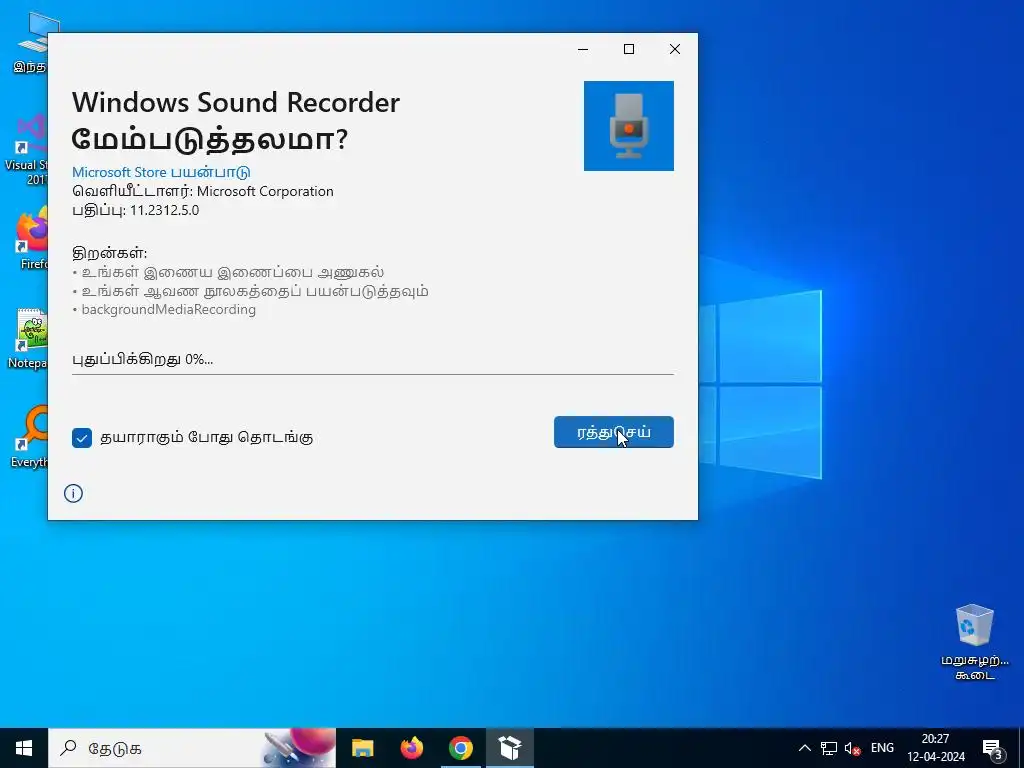The image size is (1024, 768).
Task: Close the installer window
Action: (x=675, y=49)
